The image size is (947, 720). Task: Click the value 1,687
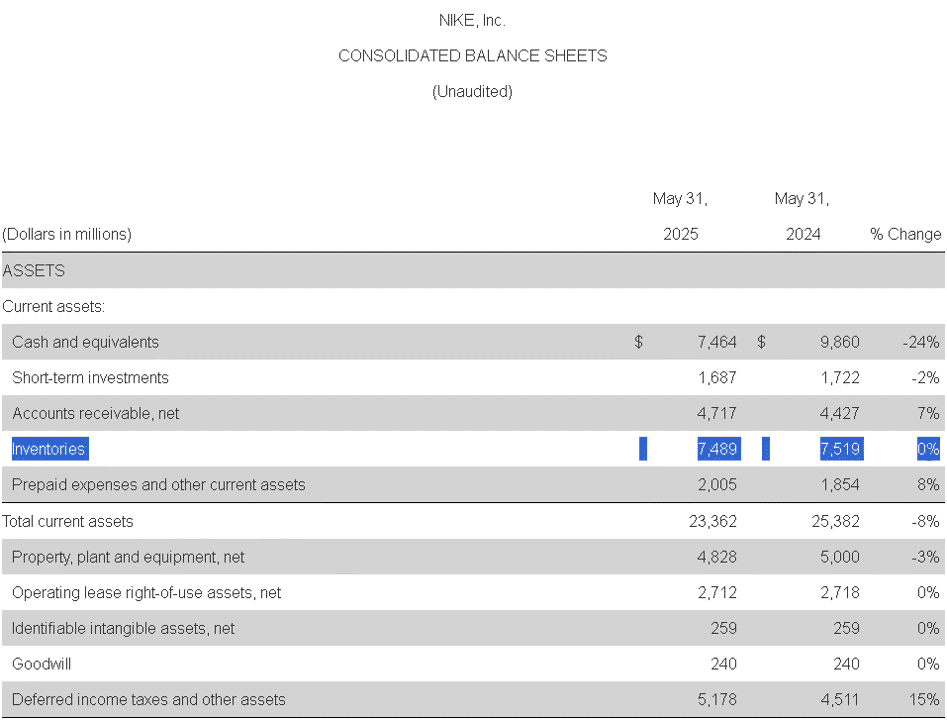[x=717, y=378]
